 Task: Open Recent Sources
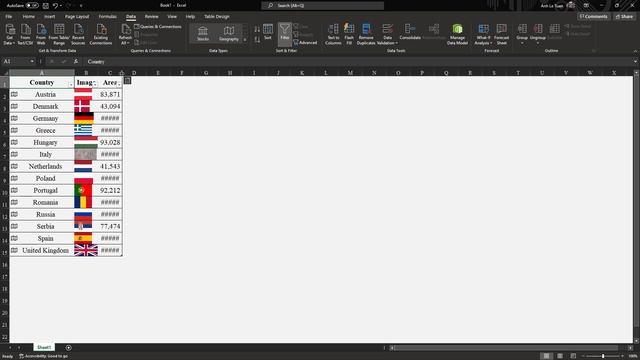pyautogui.click(x=78, y=34)
